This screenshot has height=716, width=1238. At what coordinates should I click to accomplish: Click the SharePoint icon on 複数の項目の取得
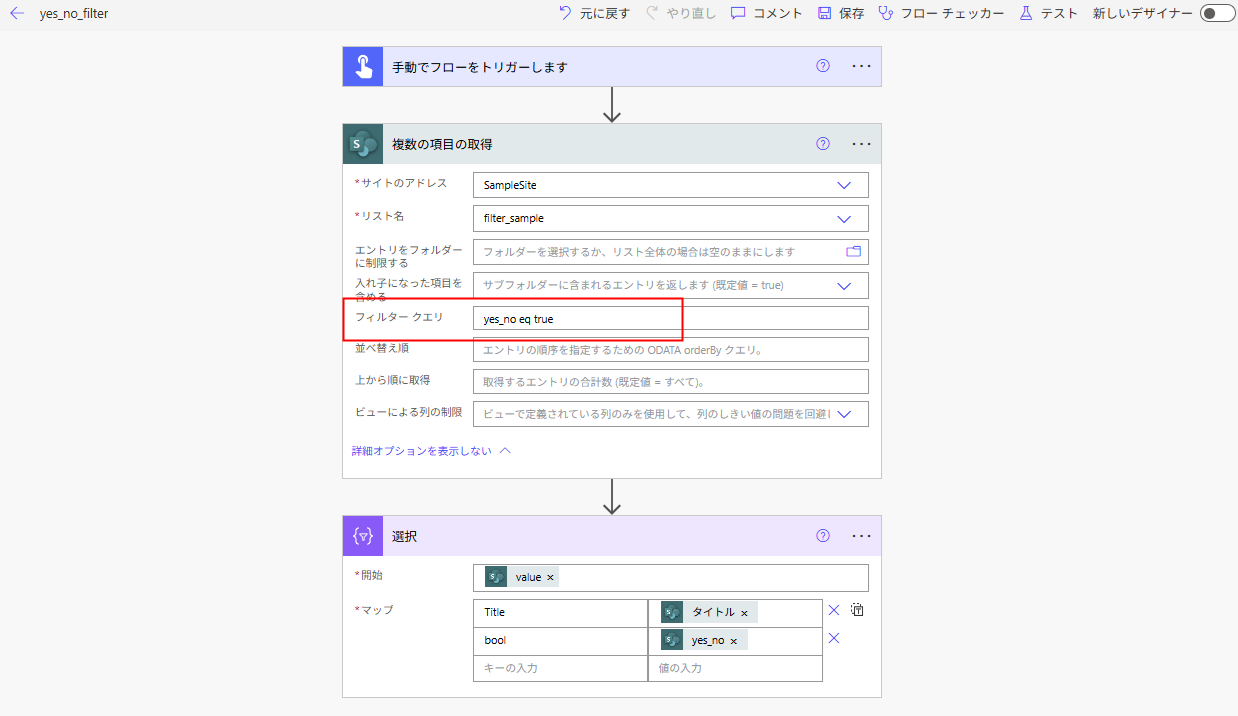point(362,143)
